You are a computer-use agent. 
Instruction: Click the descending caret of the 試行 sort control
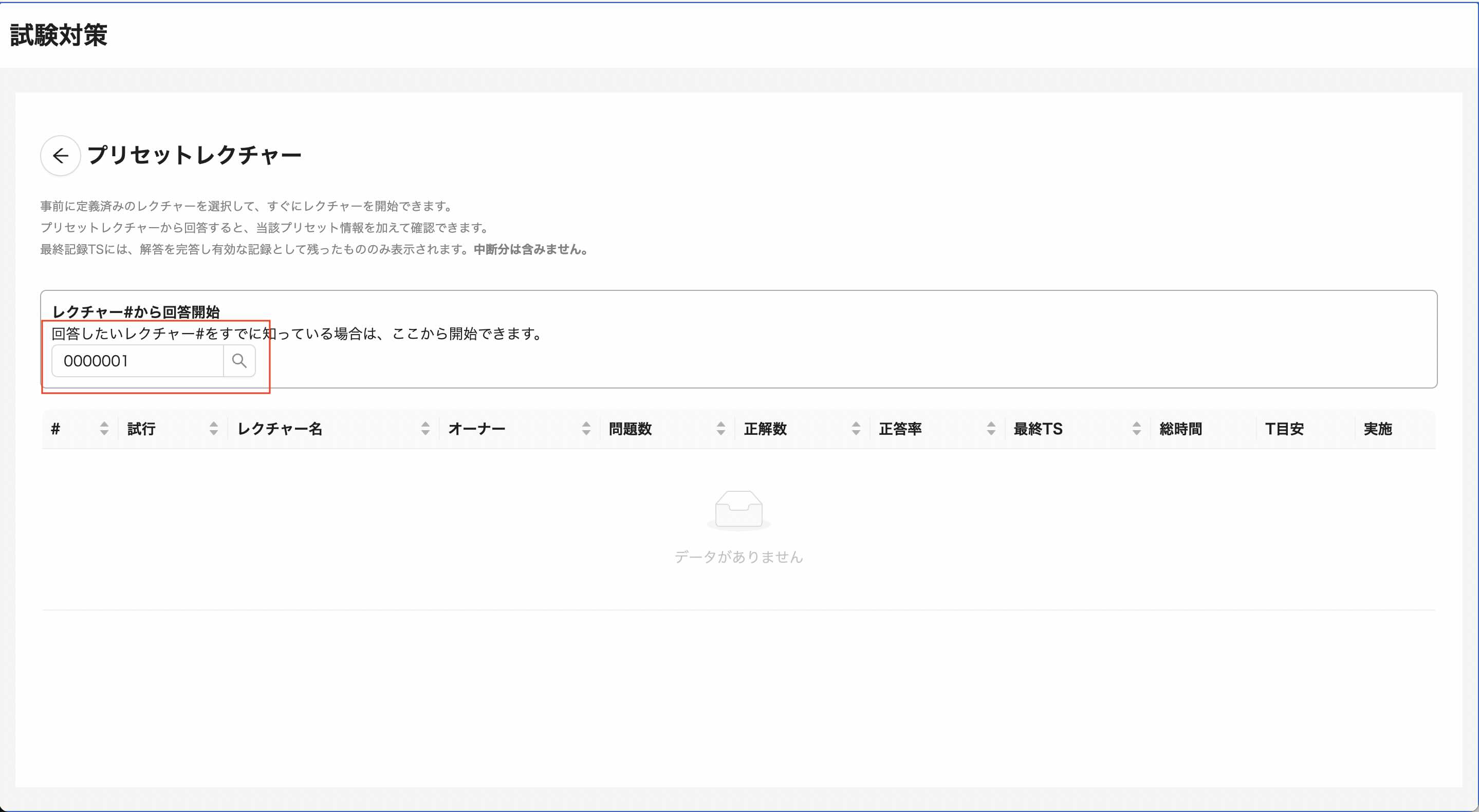pyautogui.click(x=214, y=433)
